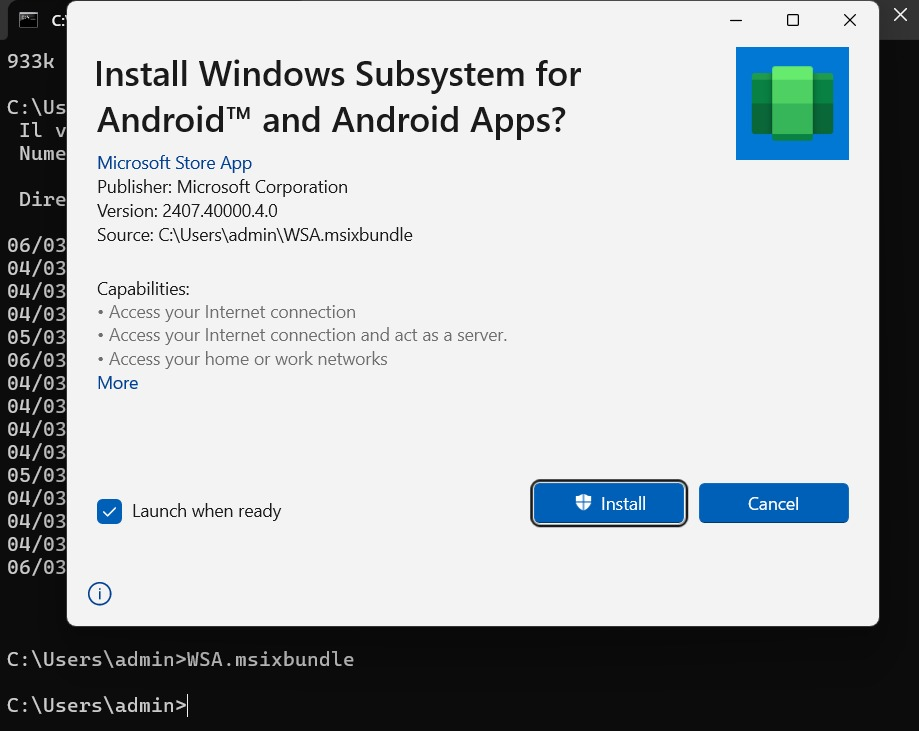Click the Source path C:\Users\admin\WSA.msixbundle text

(x=254, y=235)
